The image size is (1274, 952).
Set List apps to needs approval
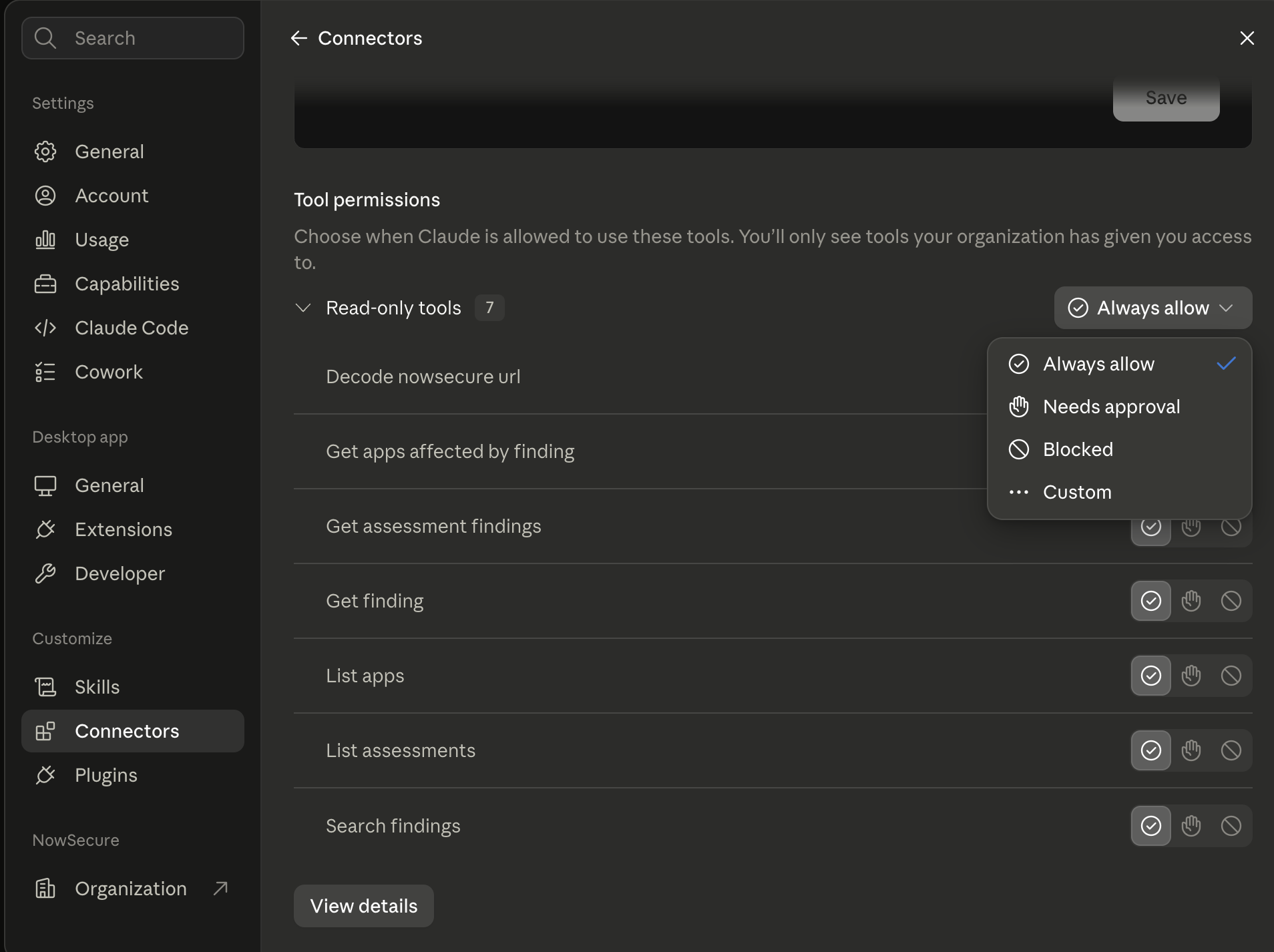tap(1191, 676)
